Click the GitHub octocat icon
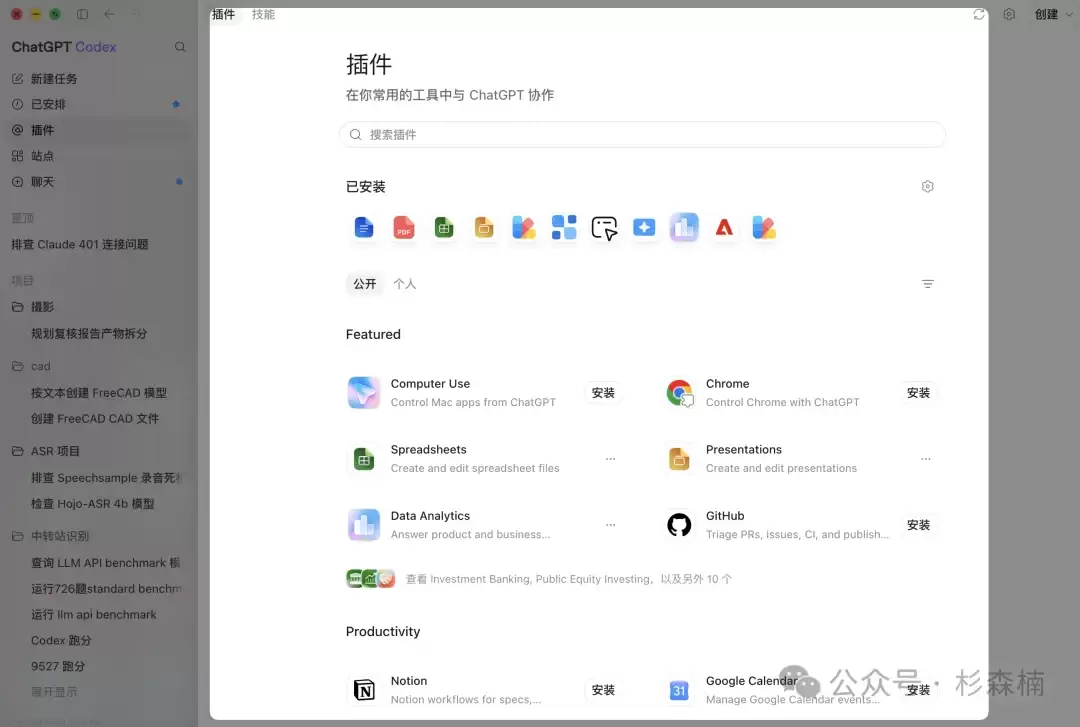The height and width of the screenshot is (727, 1080). point(679,525)
